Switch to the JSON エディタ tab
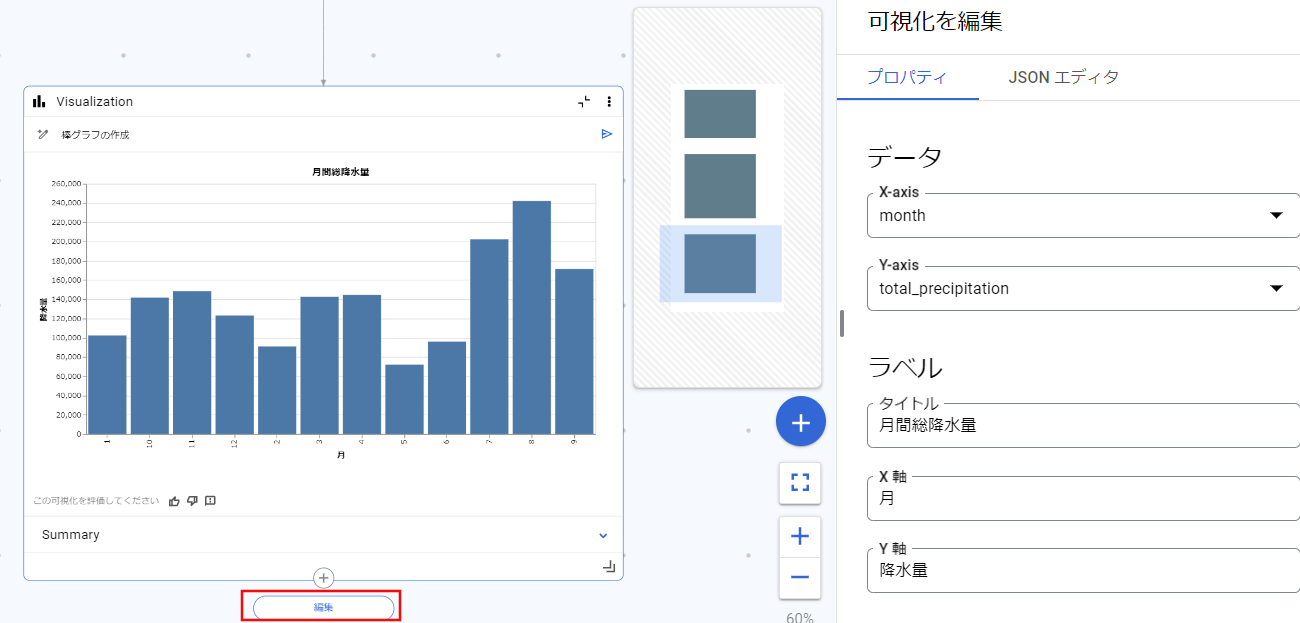The width and height of the screenshot is (1300, 623). coord(1063,77)
